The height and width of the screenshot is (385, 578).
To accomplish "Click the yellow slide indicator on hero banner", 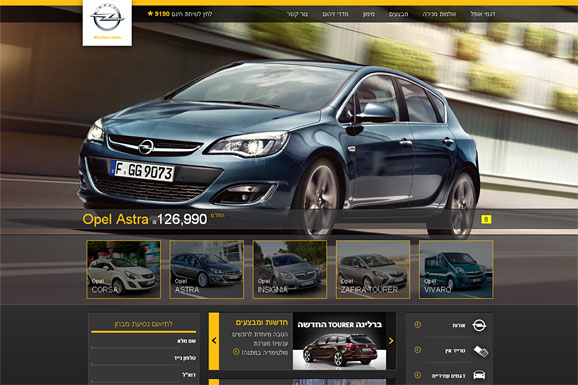I will (x=486, y=220).
